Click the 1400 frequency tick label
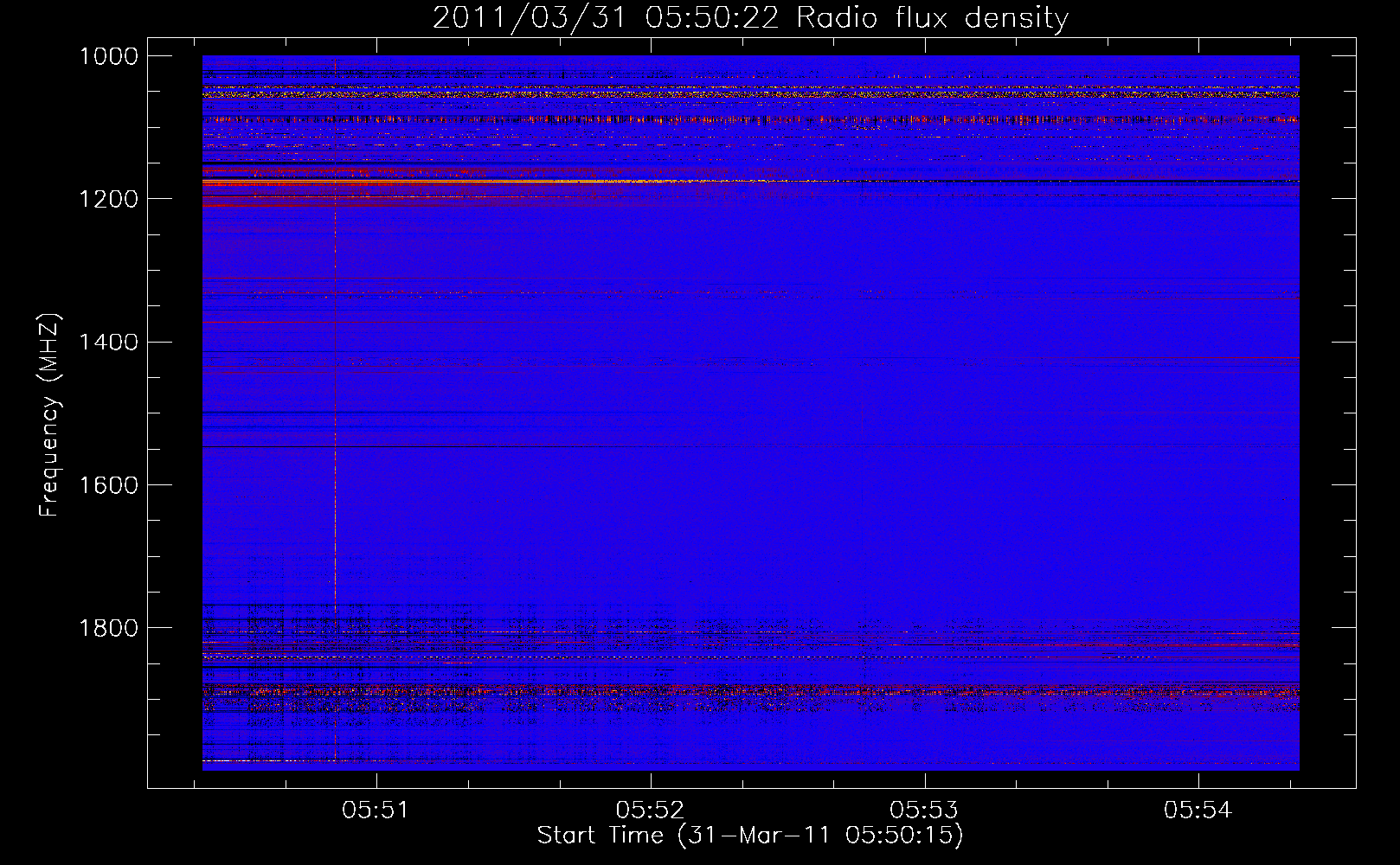Viewport: 1400px width, 865px height. coord(109,342)
